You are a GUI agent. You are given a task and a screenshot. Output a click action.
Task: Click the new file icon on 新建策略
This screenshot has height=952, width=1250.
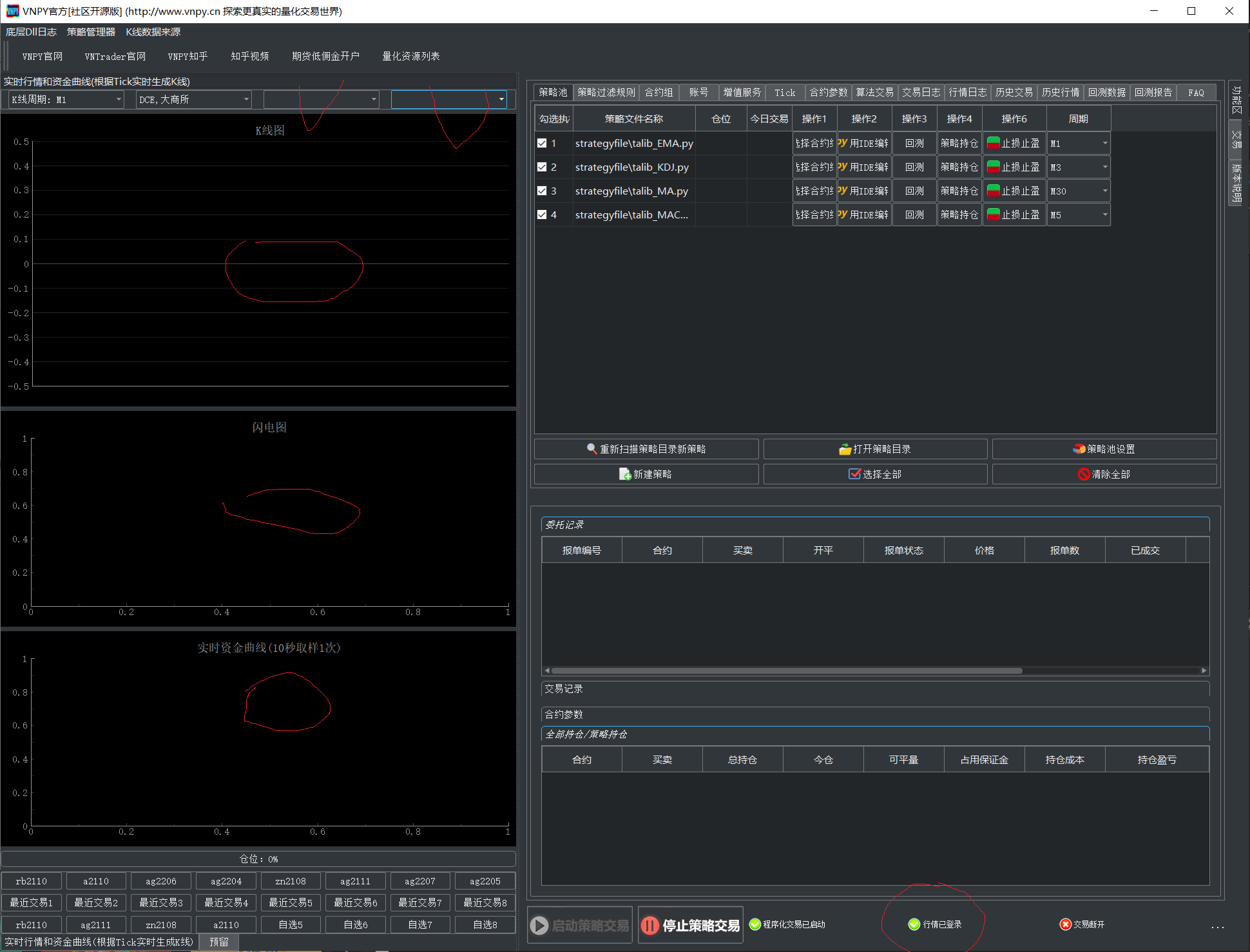click(624, 474)
